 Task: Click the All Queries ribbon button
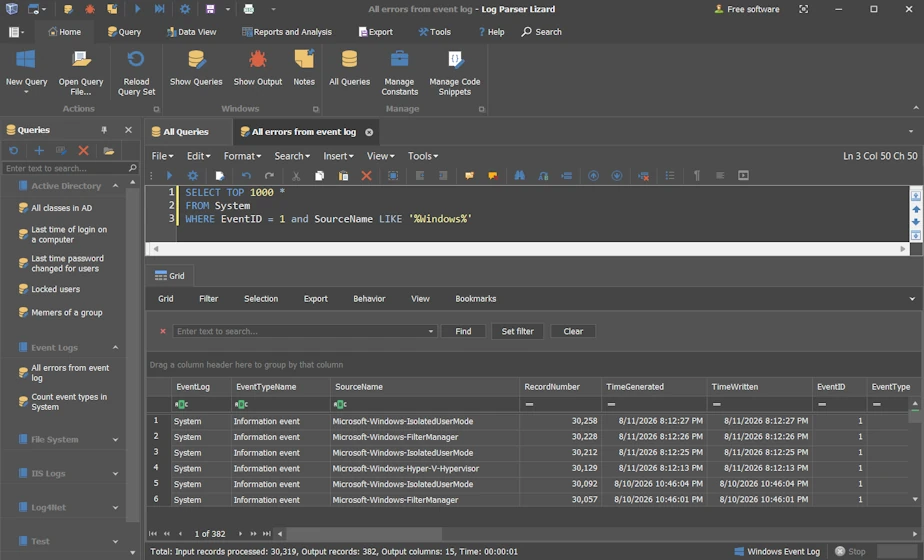(349, 68)
